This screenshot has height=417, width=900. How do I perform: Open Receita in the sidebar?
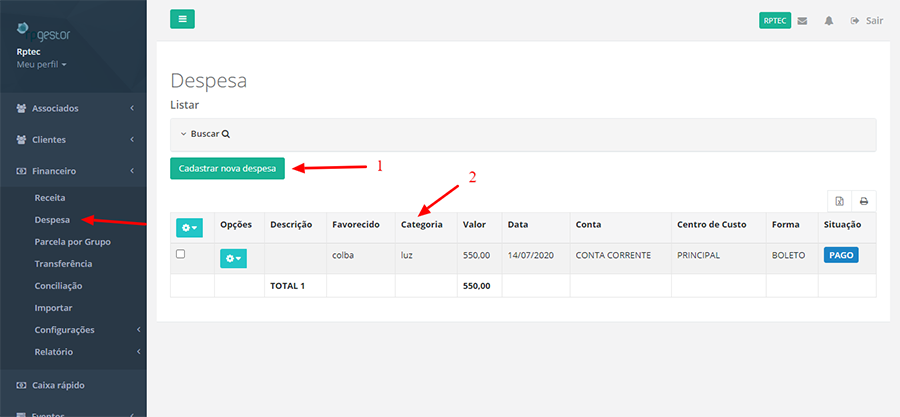coord(49,198)
